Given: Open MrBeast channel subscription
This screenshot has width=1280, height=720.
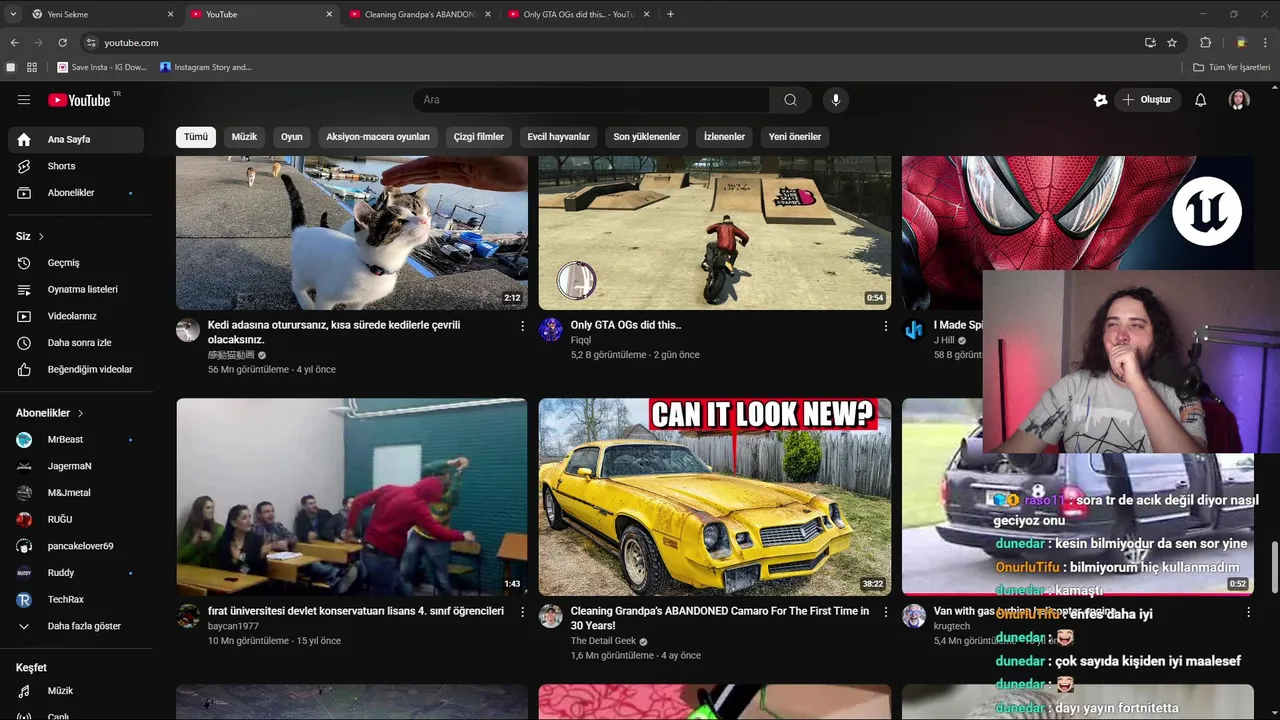Looking at the screenshot, I should 76,440.
